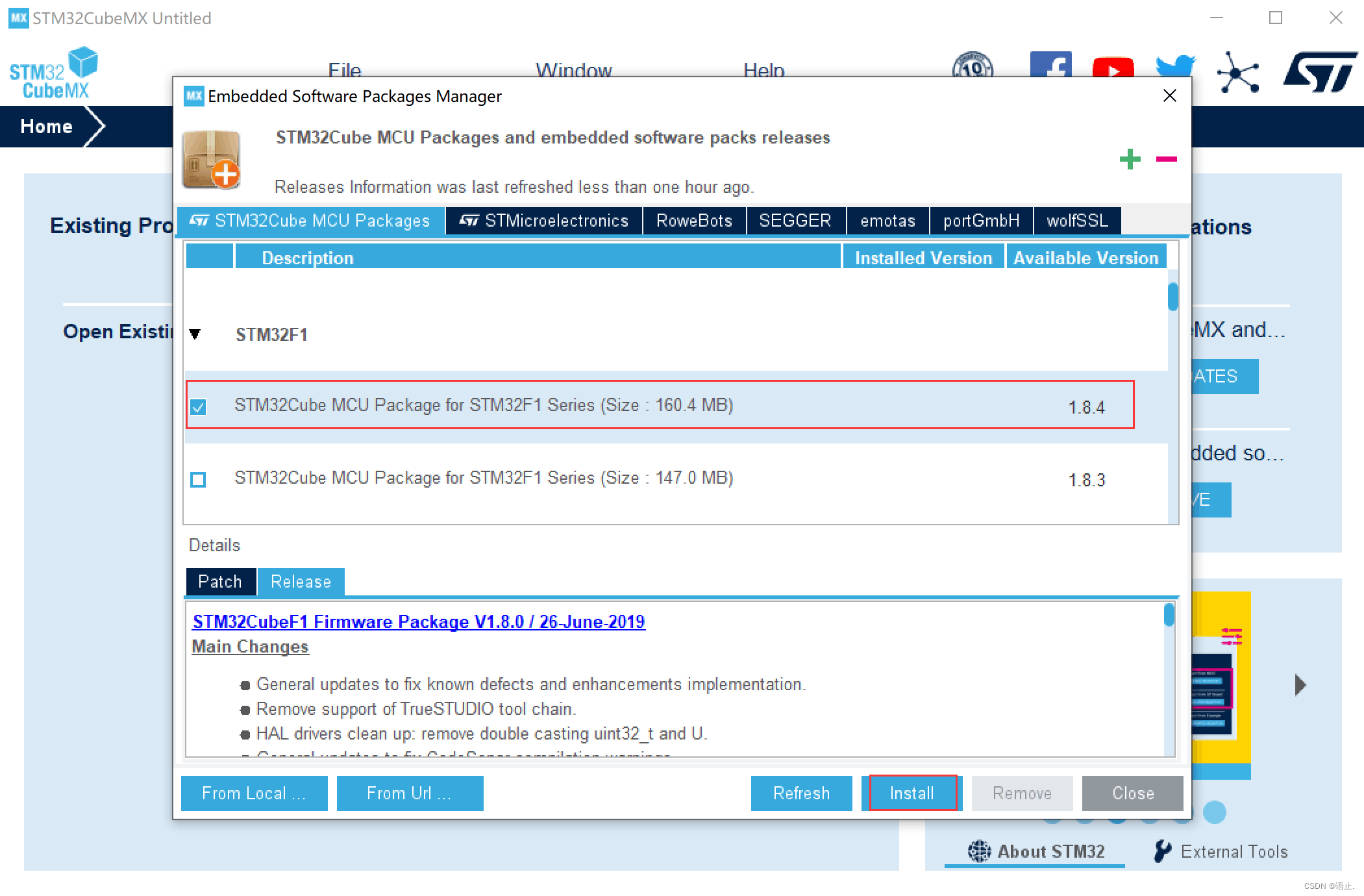The width and height of the screenshot is (1364, 896).
Task: Check the STM32F1 1.8.3 package checkbox
Action: (198, 479)
